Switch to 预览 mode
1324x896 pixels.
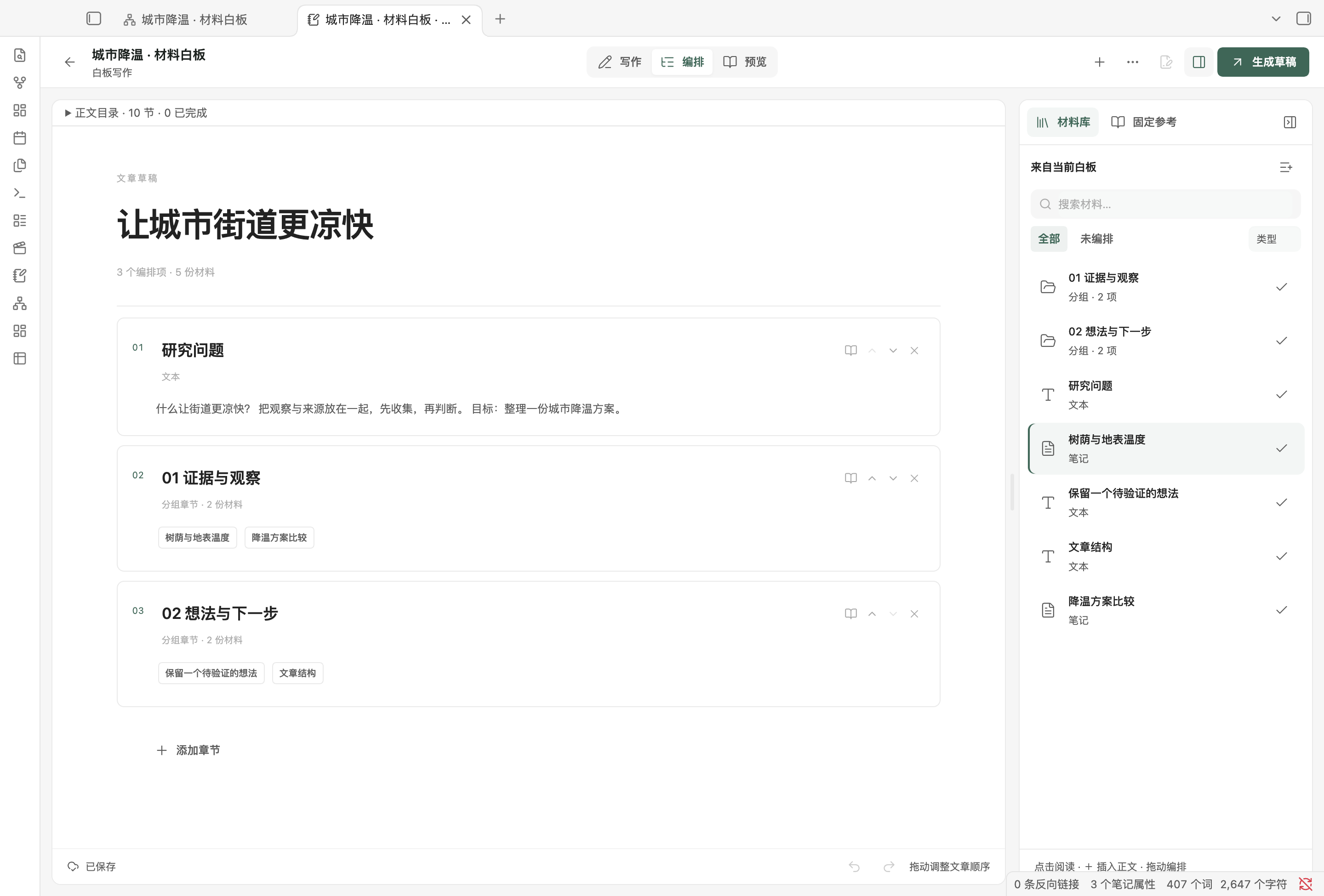coord(745,62)
